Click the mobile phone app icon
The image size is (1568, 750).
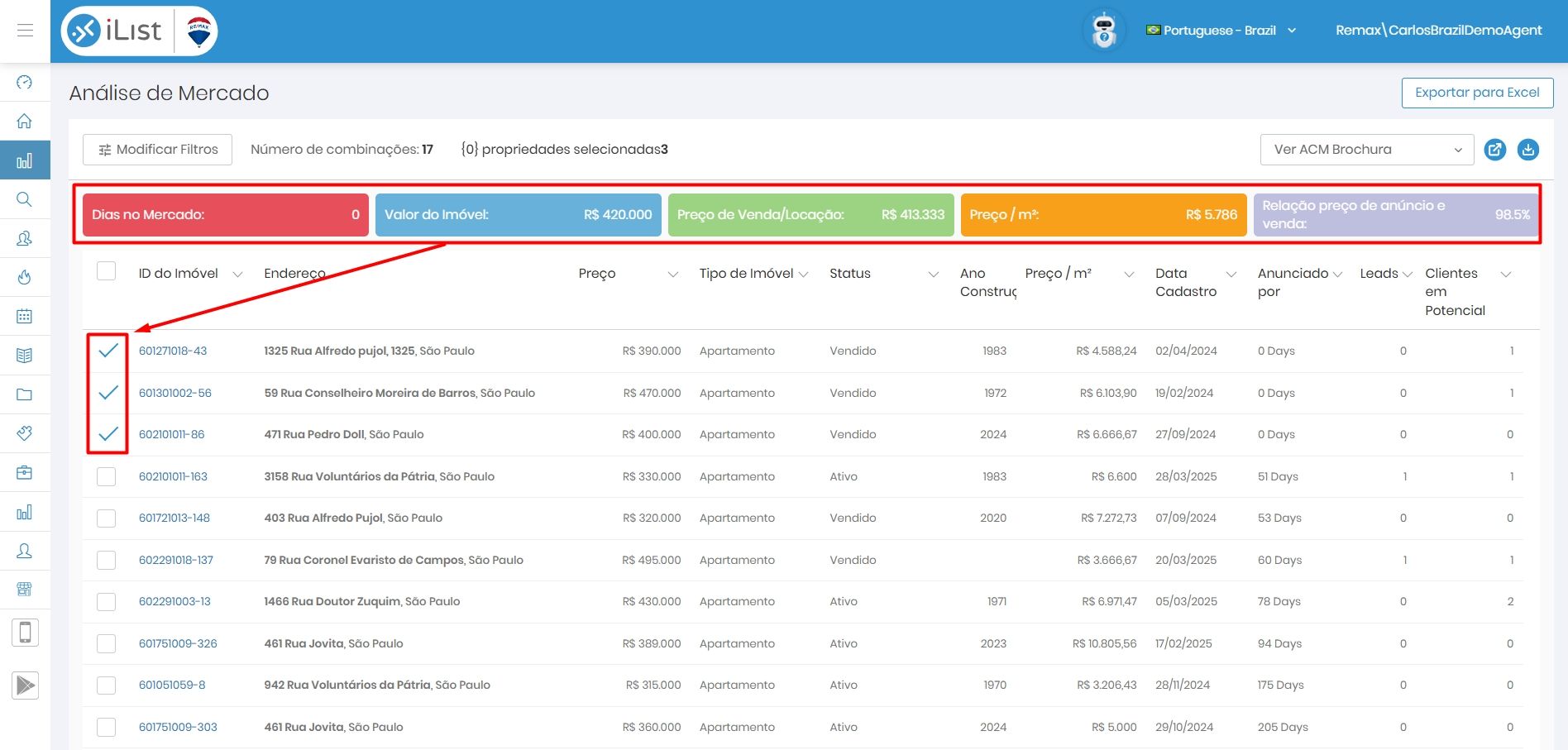(25, 633)
